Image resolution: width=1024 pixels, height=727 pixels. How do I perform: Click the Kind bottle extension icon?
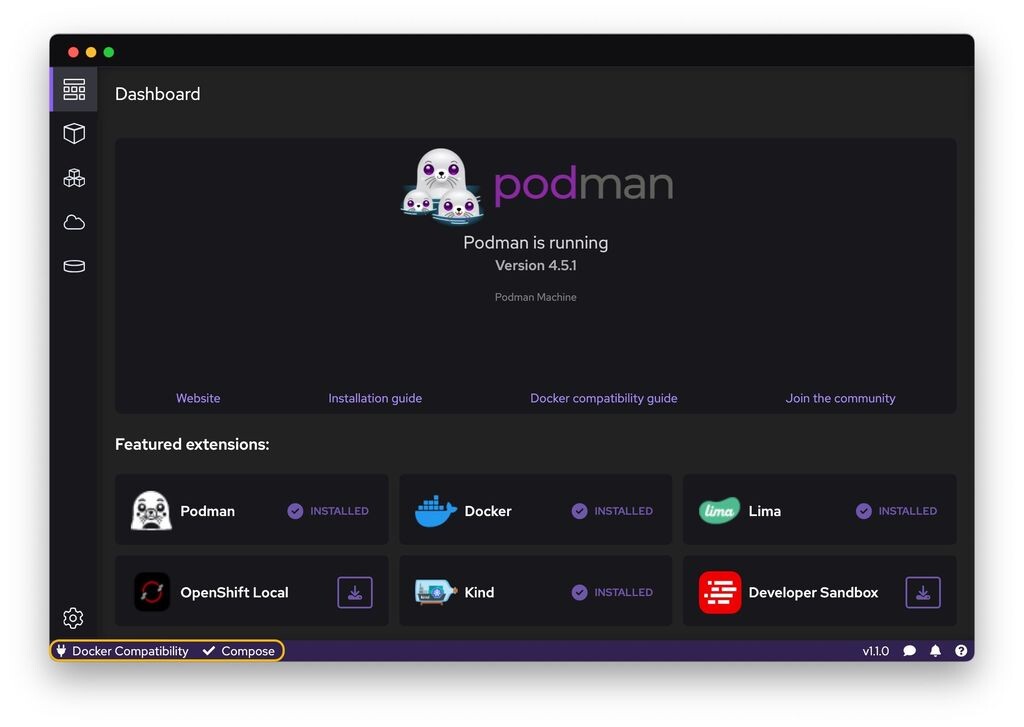click(436, 592)
